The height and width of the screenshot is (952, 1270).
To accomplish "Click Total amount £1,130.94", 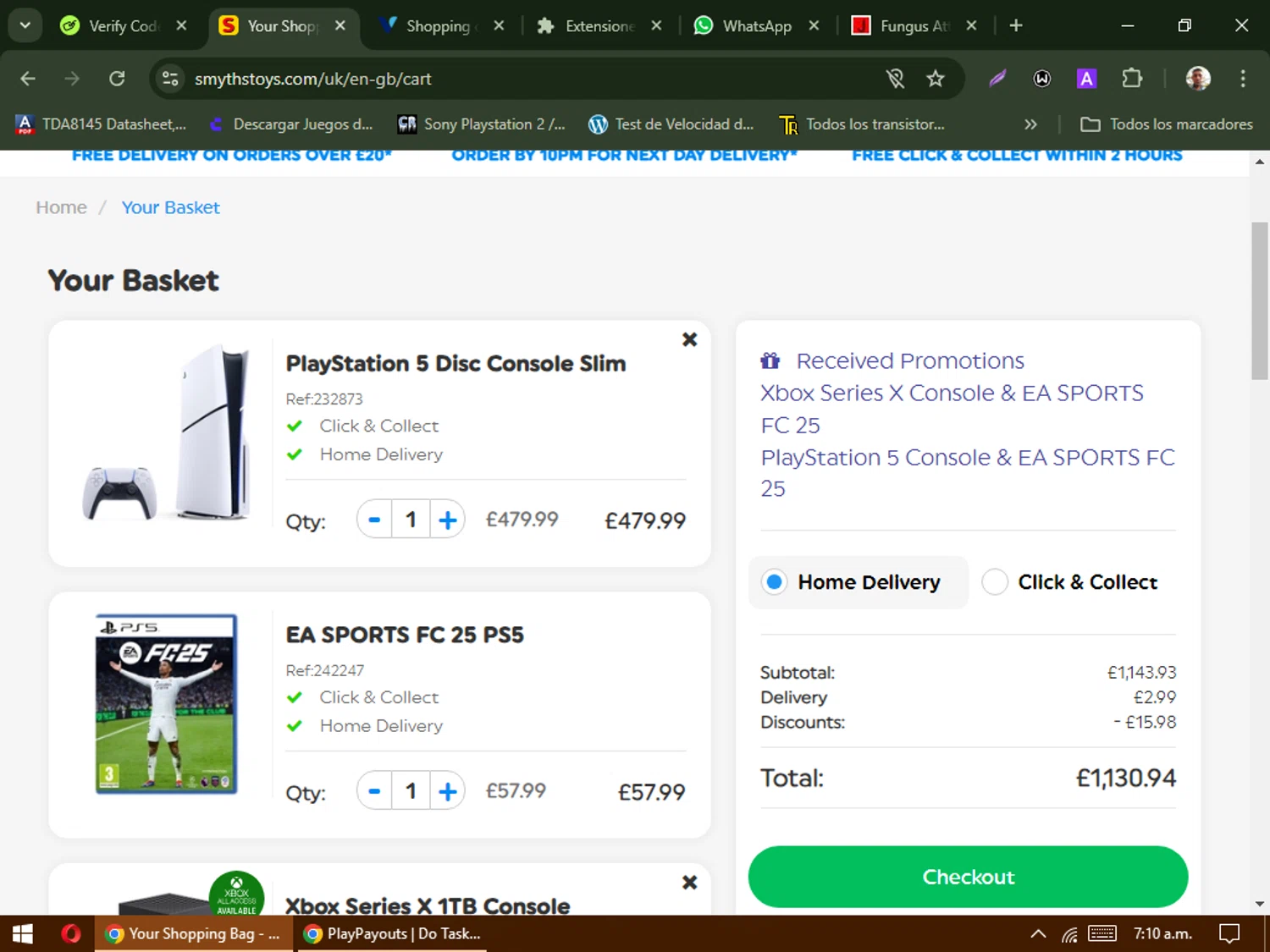I will pos(1125,778).
